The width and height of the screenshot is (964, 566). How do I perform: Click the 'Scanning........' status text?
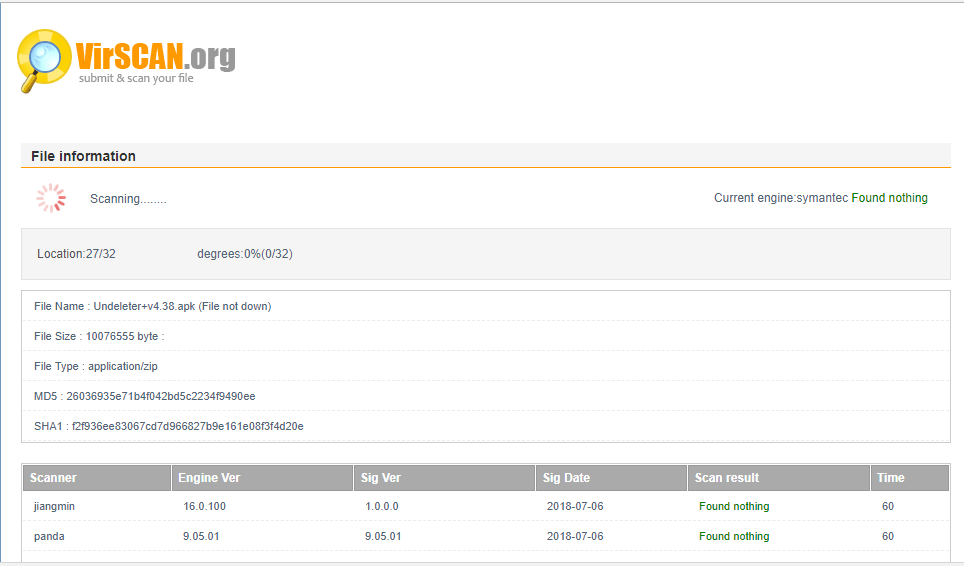point(128,199)
